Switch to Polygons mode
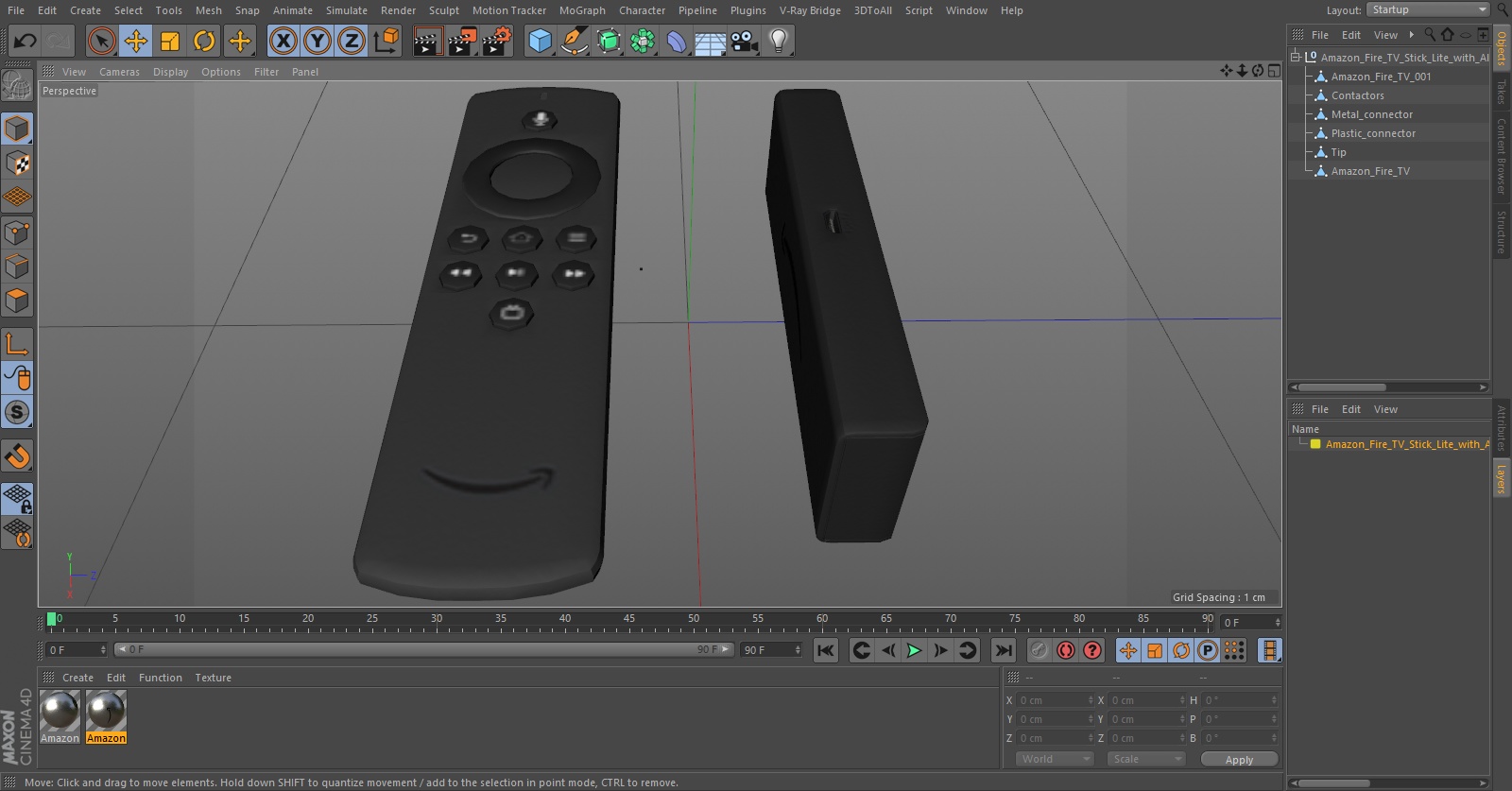Screen dimensions: 1512x791 pyautogui.click(x=17, y=301)
